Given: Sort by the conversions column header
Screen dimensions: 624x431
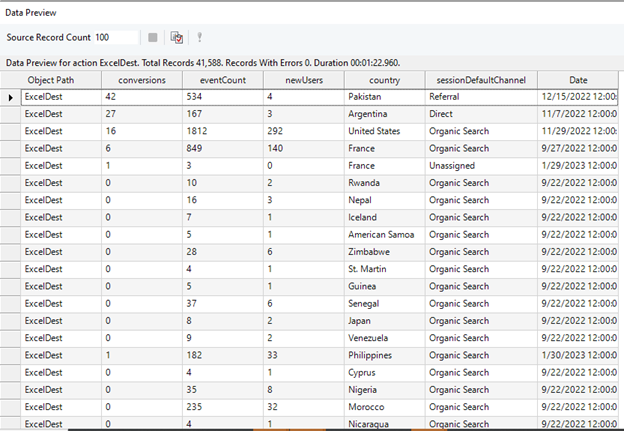Looking at the screenshot, I should point(142,79).
